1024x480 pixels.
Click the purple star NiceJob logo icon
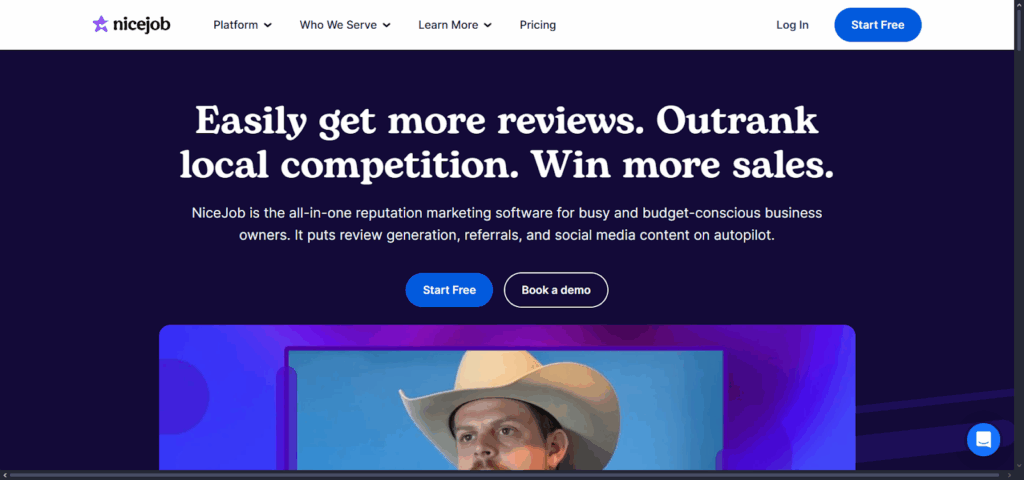(x=101, y=25)
